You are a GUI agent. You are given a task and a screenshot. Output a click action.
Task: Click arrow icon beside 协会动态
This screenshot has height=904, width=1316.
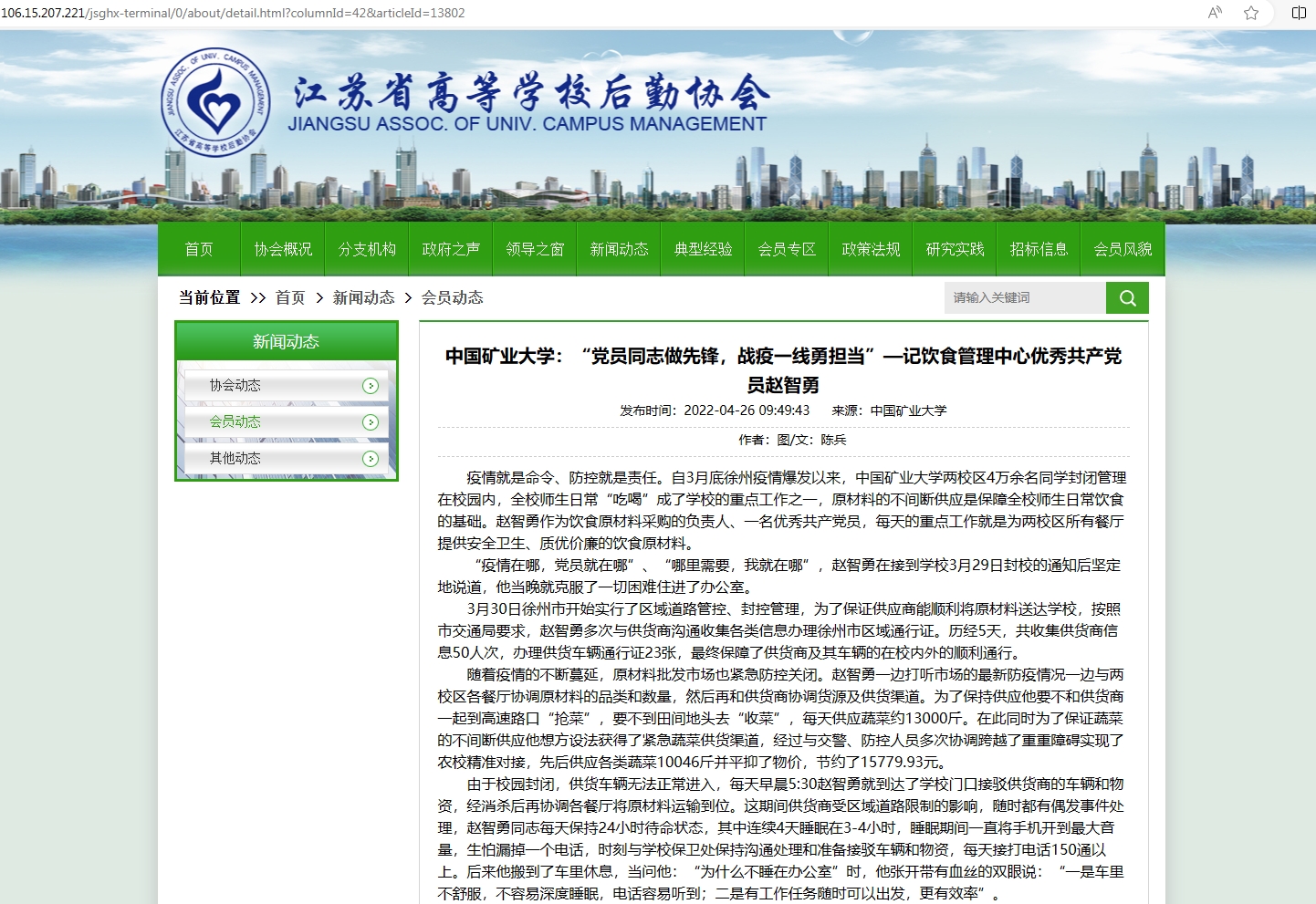(x=371, y=386)
